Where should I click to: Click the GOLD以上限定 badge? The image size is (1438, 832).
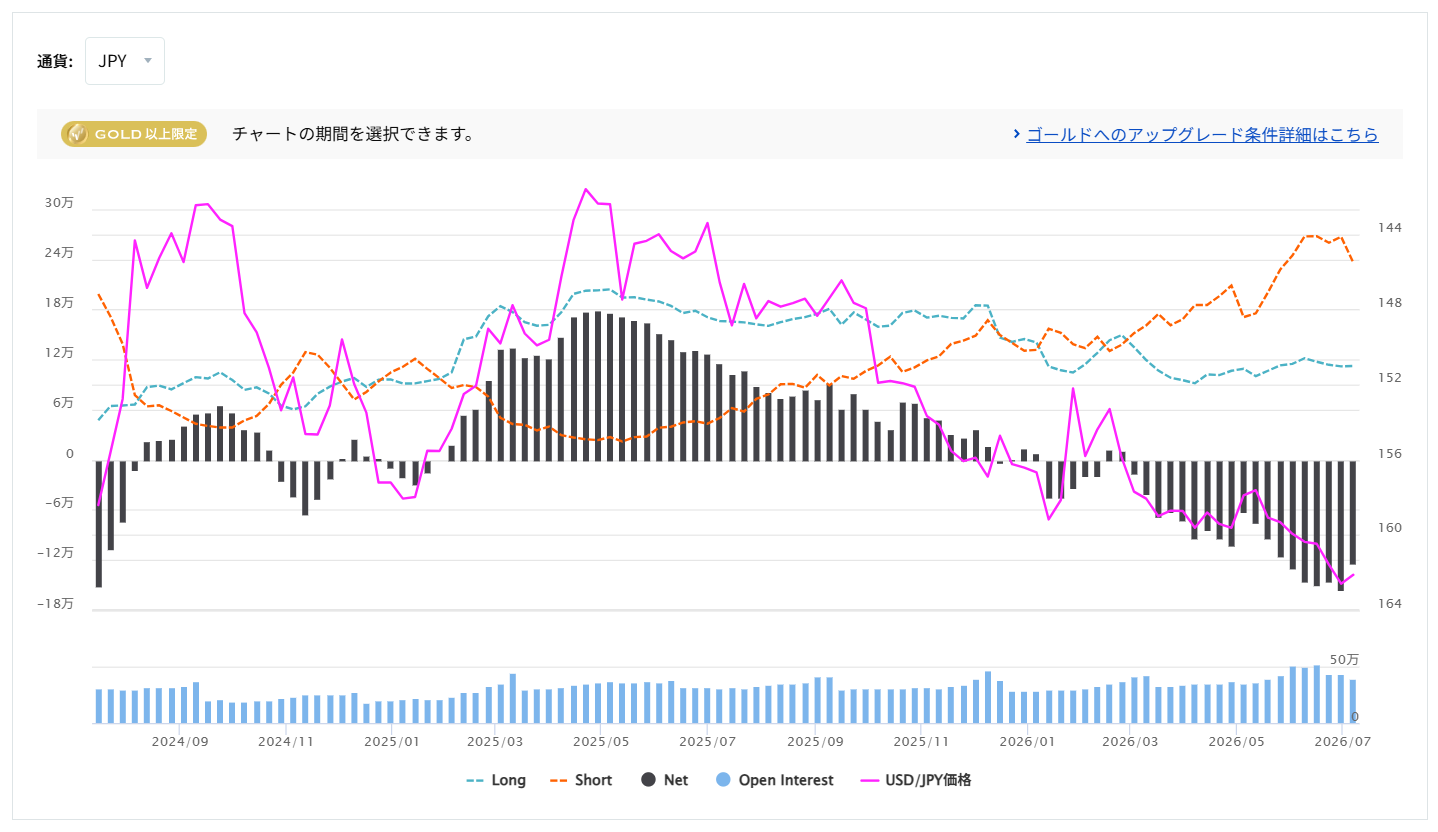pos(134,134)
